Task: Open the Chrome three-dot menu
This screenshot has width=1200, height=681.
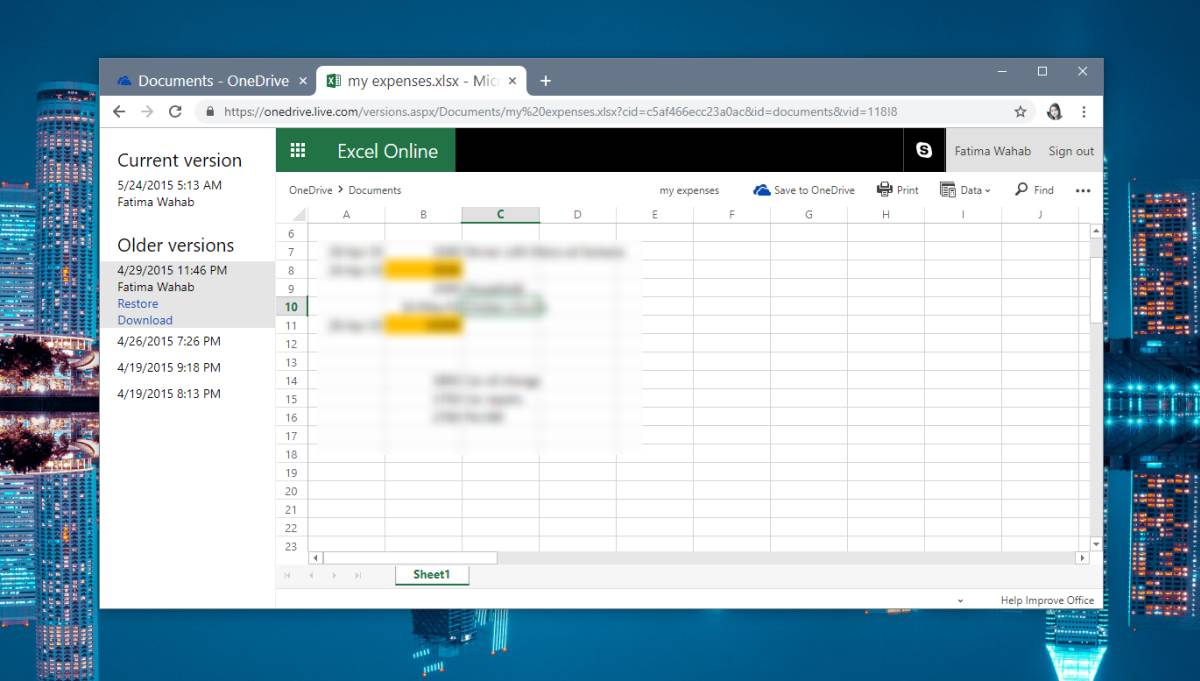Action: click(x=1084, y=112)
